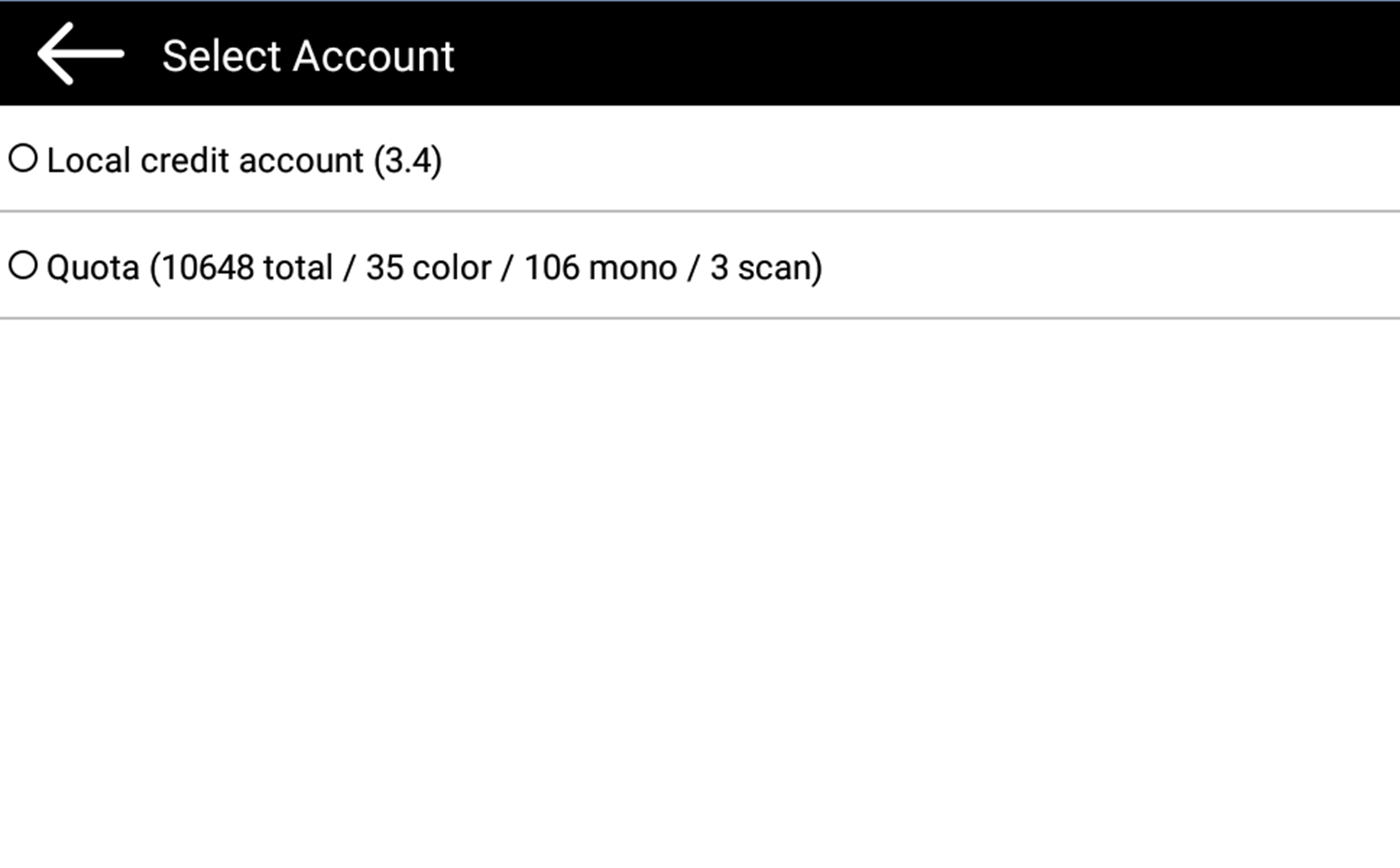Viewport: 1400px width, 868px height.
Task: Click the empty white area below the account list
Action: pos(700,592)
